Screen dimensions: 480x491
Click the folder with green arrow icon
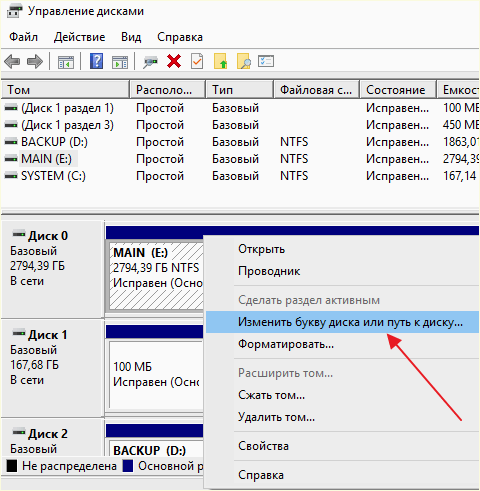click(220, 61)
